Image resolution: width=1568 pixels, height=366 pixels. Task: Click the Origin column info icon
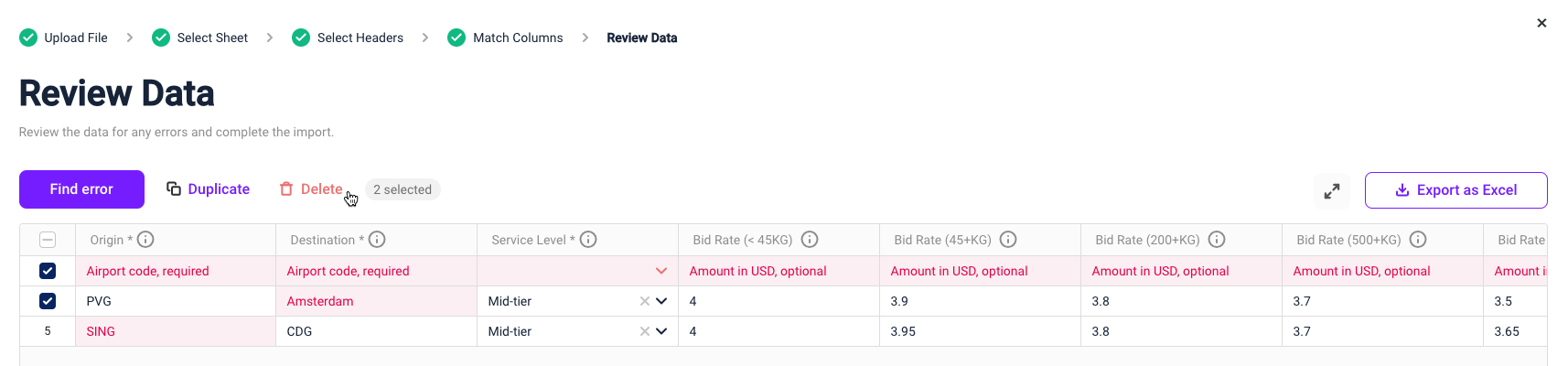click(x=145, y=240)
